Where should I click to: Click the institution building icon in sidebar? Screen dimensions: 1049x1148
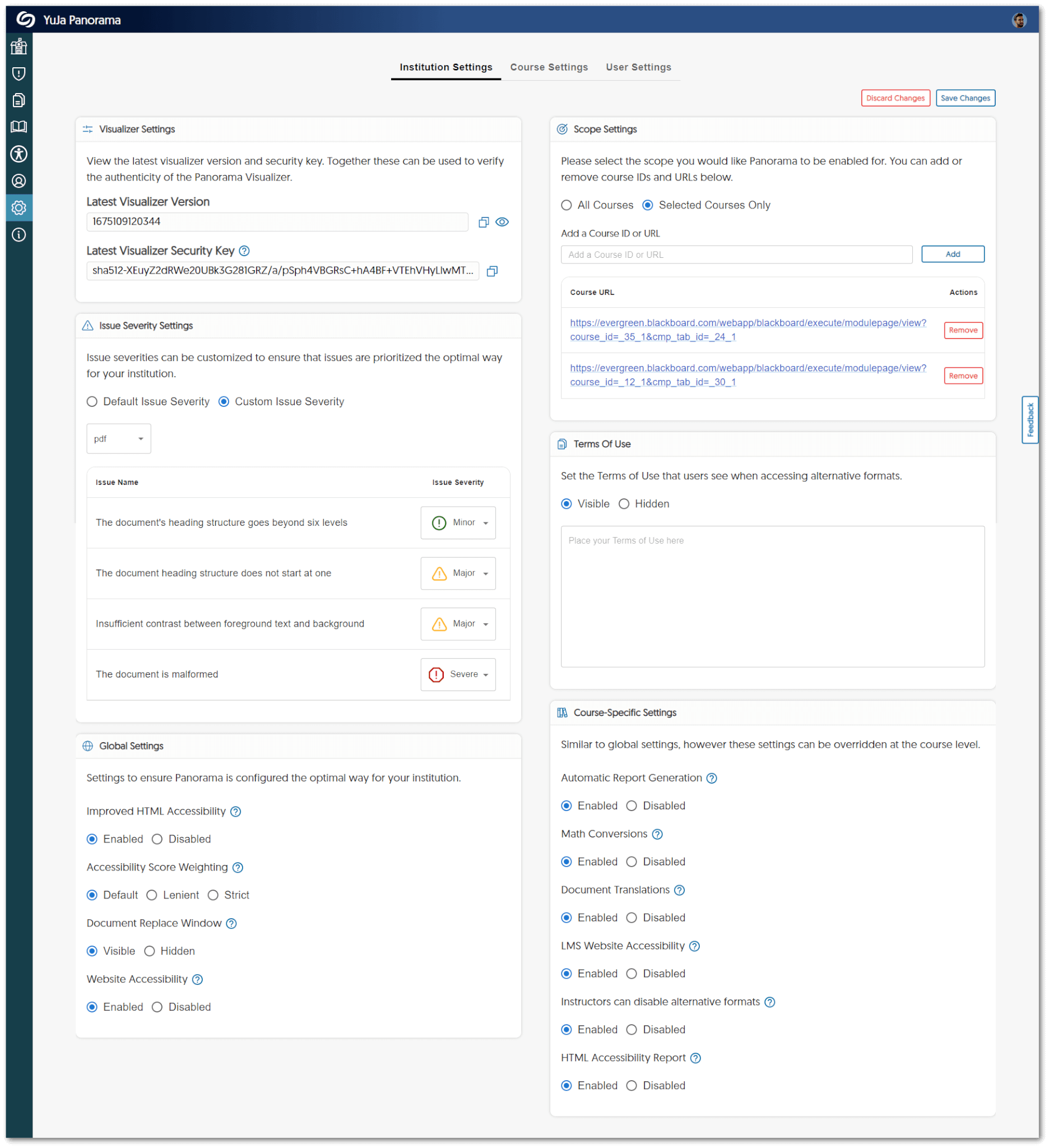coord(19,46)
